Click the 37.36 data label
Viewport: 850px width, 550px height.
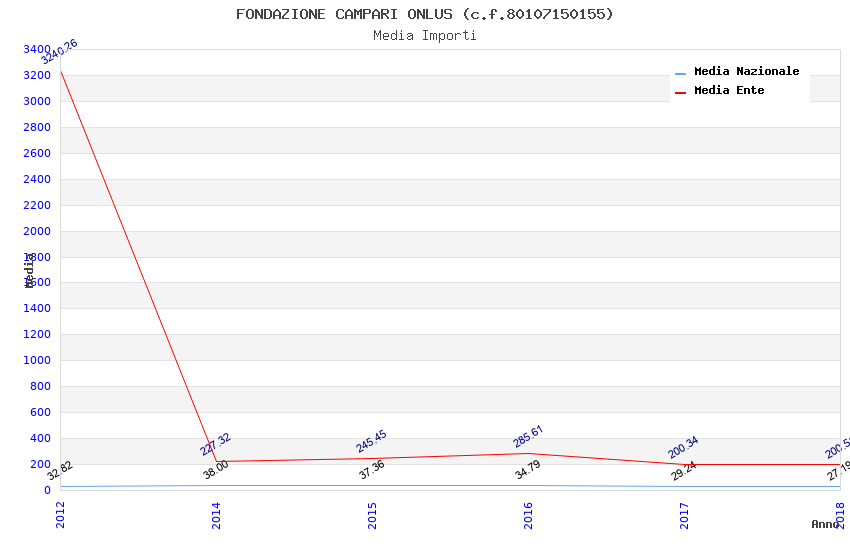tap(371, 469)
